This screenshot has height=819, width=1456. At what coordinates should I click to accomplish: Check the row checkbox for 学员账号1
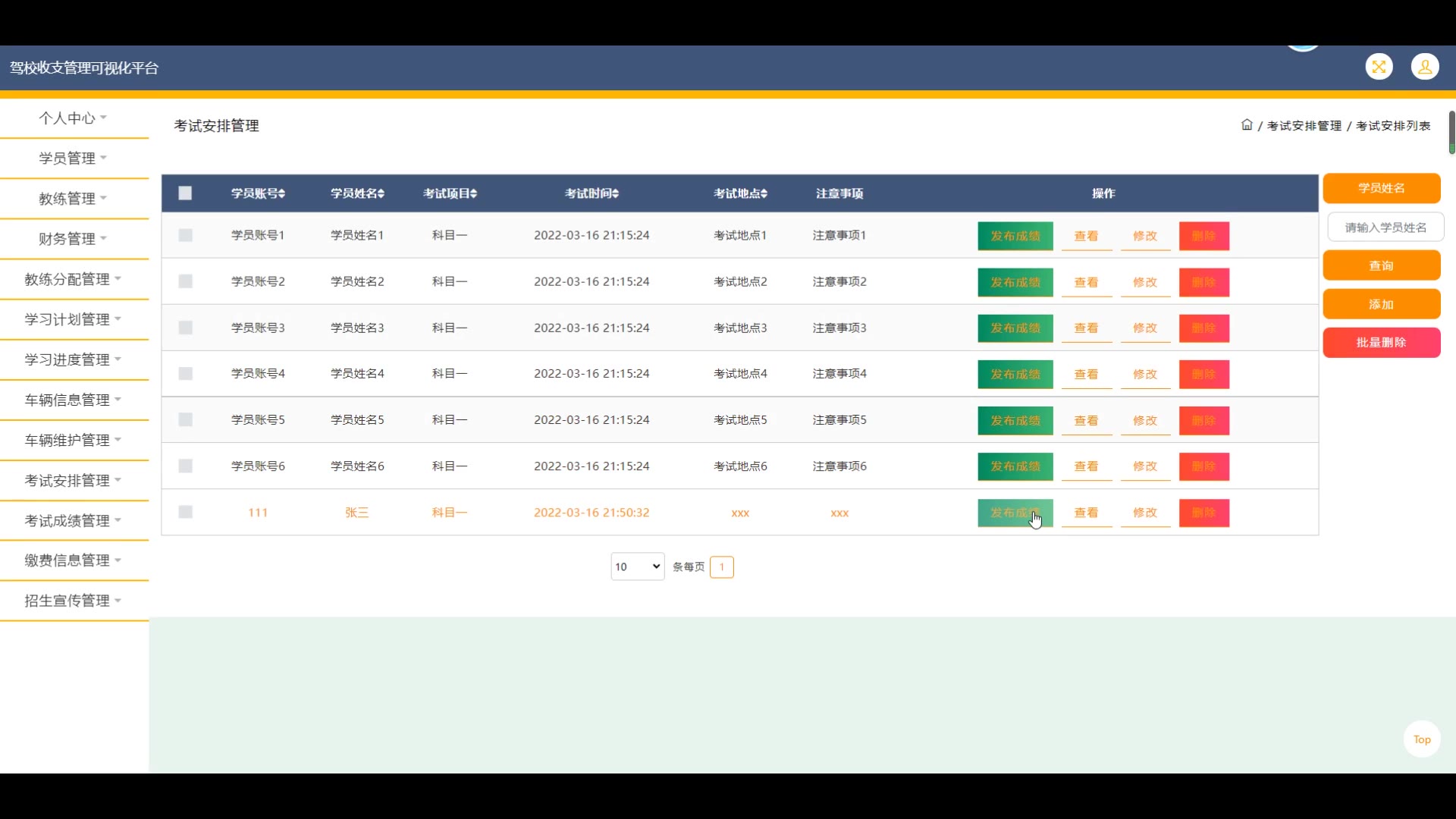click(x=185, y=235)
